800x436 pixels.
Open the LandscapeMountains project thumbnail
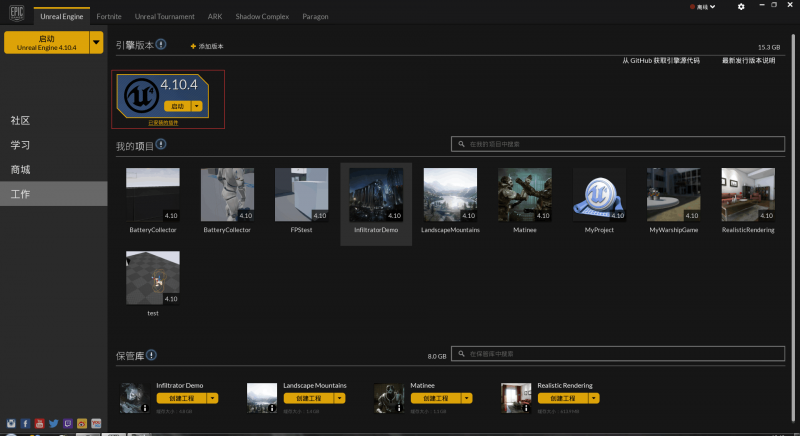pyautogui.click(x=451, y=195)
